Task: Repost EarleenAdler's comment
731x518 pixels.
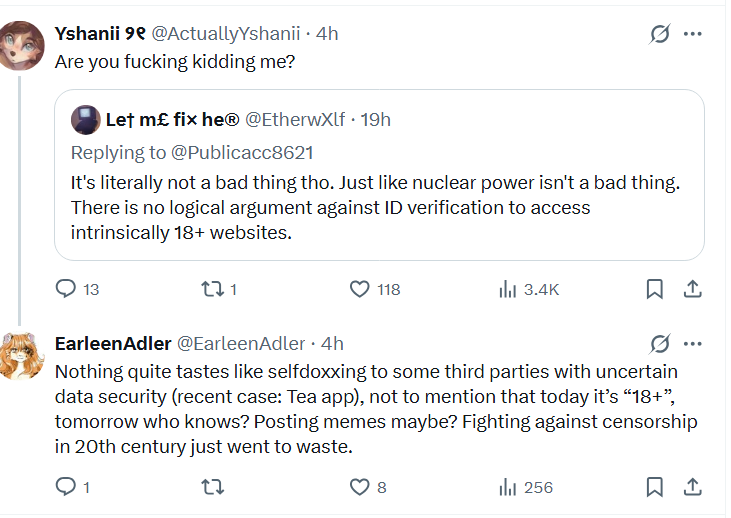Action: coord(210,487)
